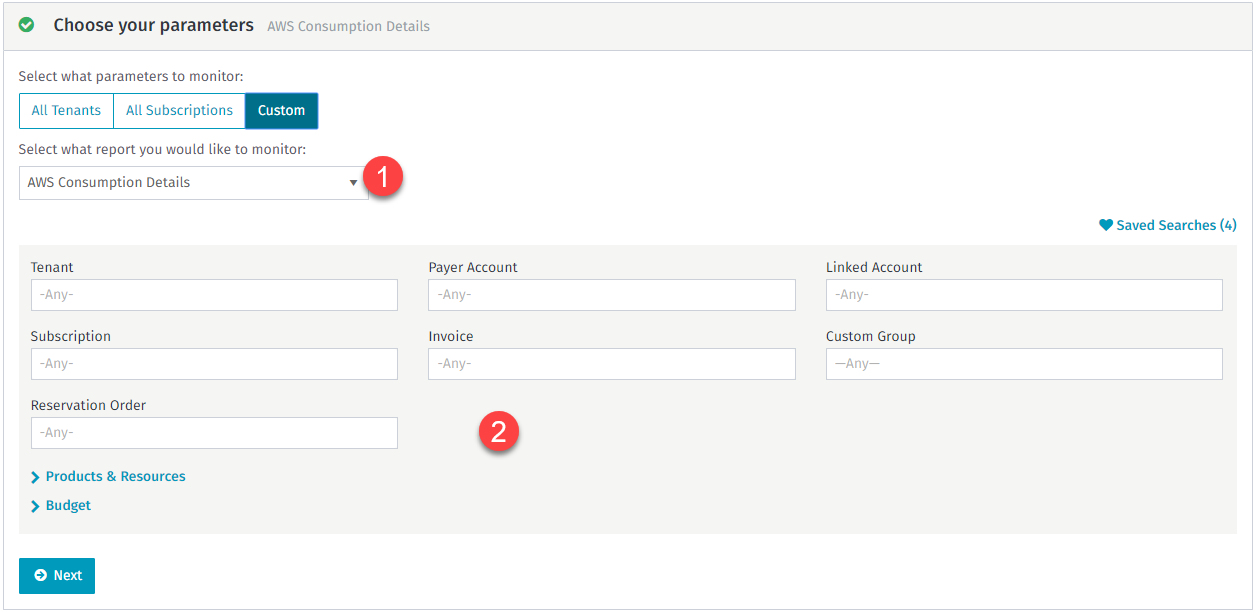Open the AWS Consumption Details report dropdown
The height and width of the screenshot is (612, 1259).
click(193, 183)
